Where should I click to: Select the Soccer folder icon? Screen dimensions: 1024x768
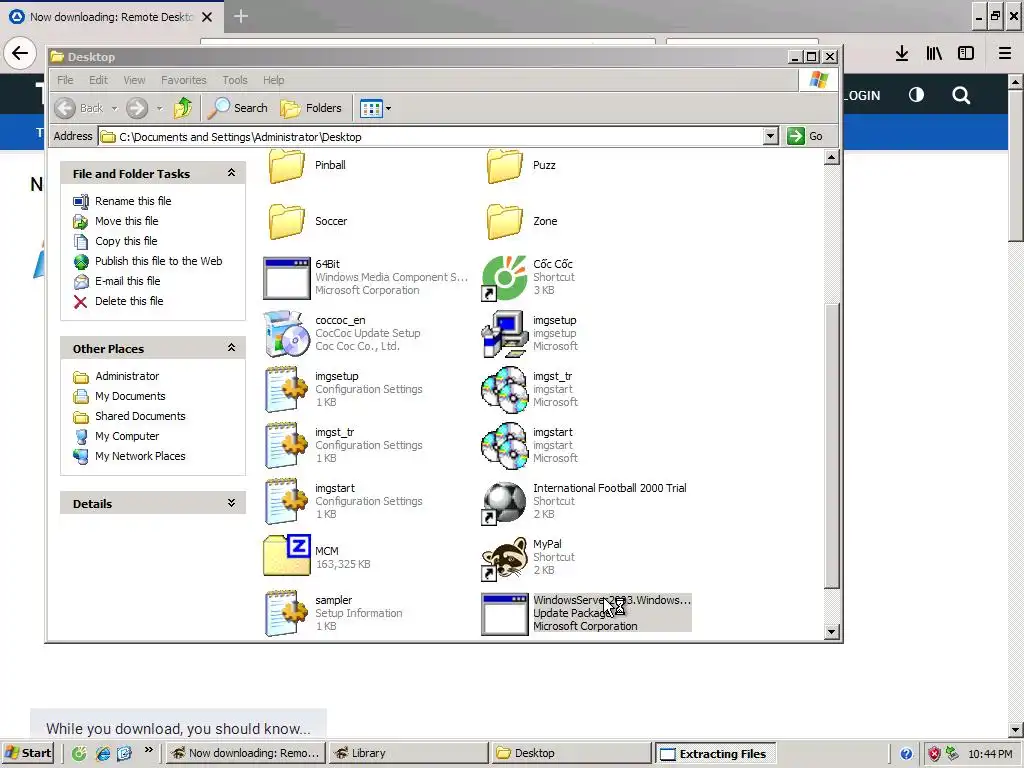click(287, 221)
